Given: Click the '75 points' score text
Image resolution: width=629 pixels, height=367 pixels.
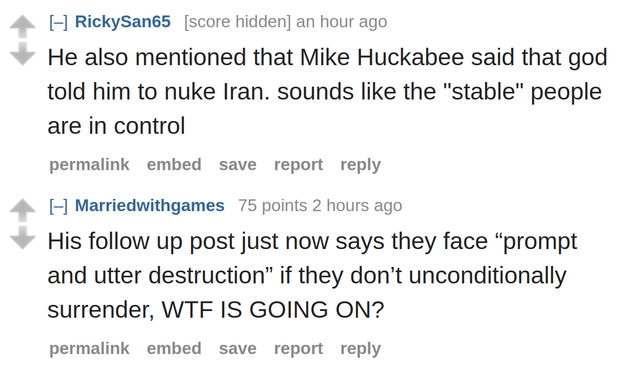Looking at the screenshot, I should click(273, 206).
